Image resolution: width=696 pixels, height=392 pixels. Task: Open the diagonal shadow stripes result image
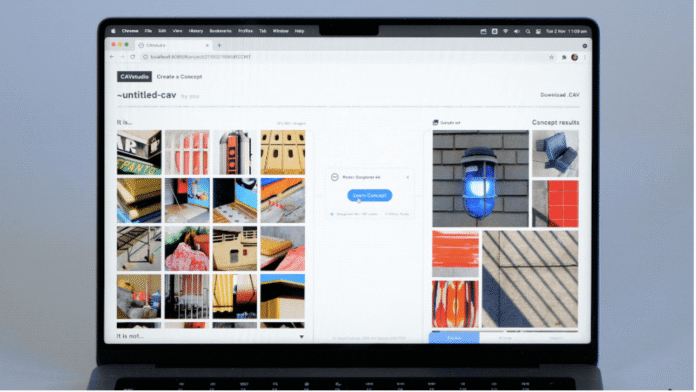tap(530, 279)
